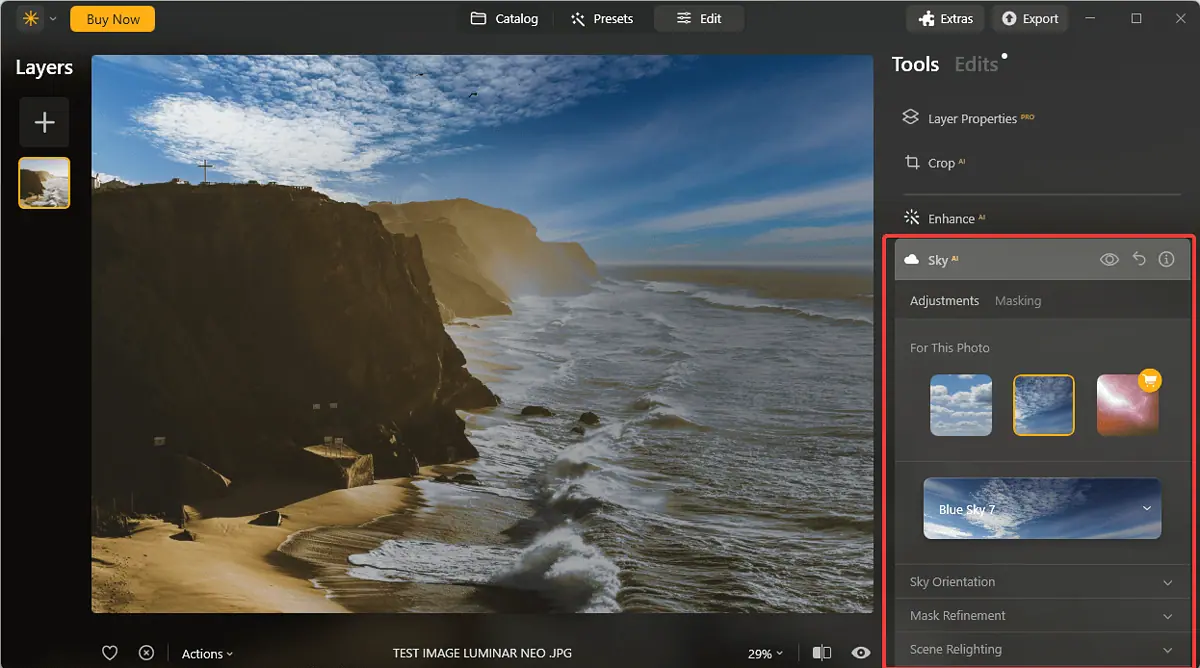Open the Blue Sky 7 sky selection dropdown
This screenshot has height=668, width=1200.
[1042, 509]
